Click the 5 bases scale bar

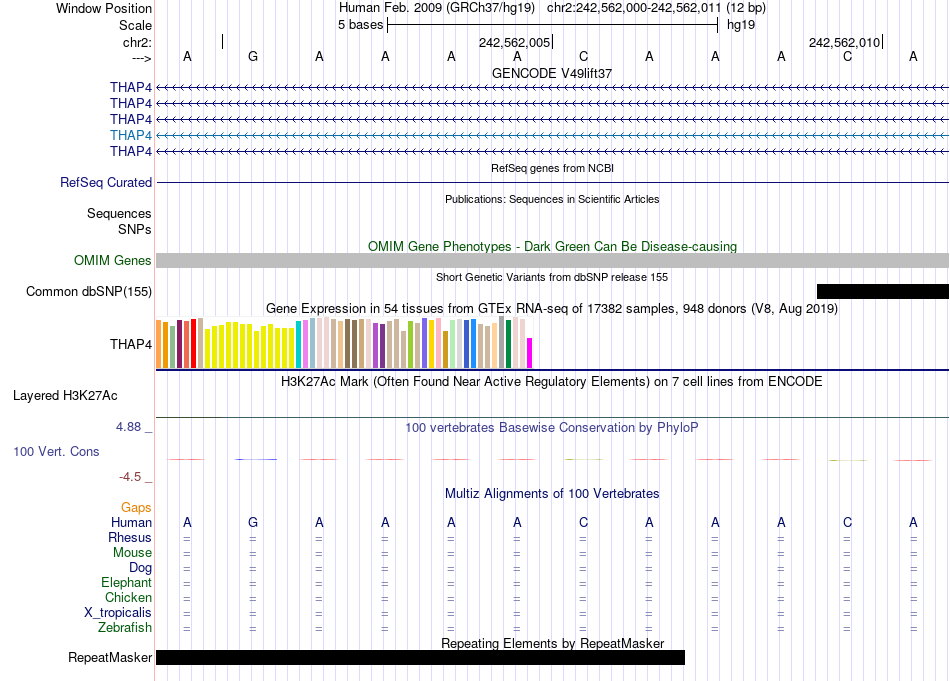[x=553, y=25]
